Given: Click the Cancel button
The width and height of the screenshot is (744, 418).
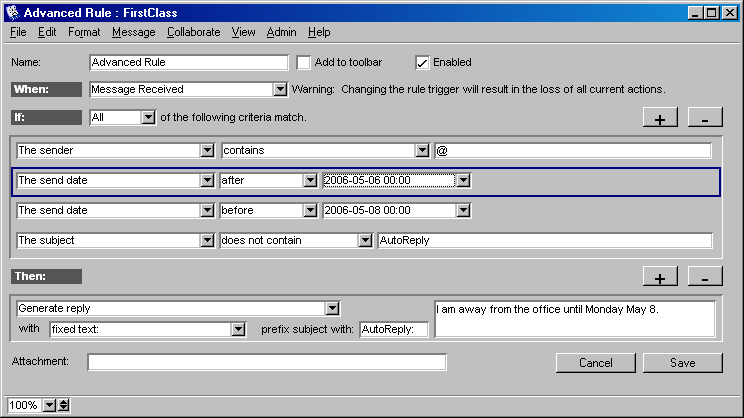Looking at the screenshot, I should pyautogui.click(x=595, y=363).
